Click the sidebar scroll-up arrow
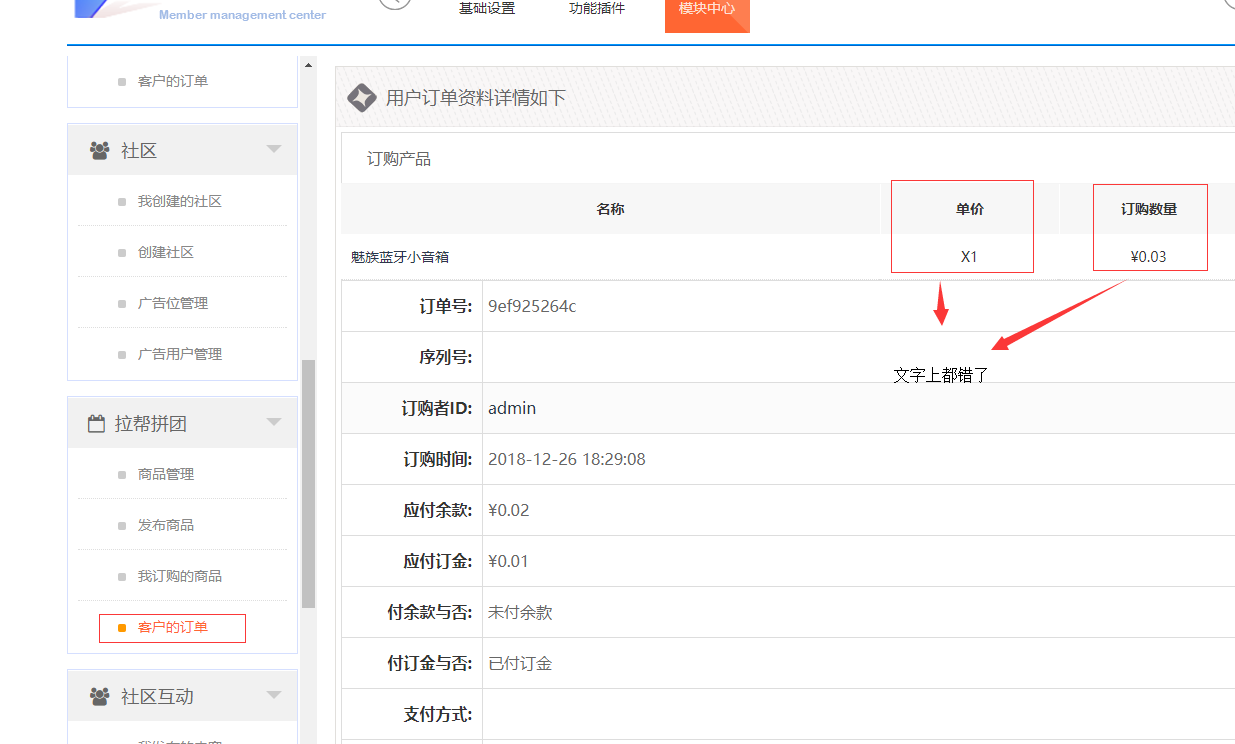Screen dimensions: 1235x744 [x=308, y=66]
